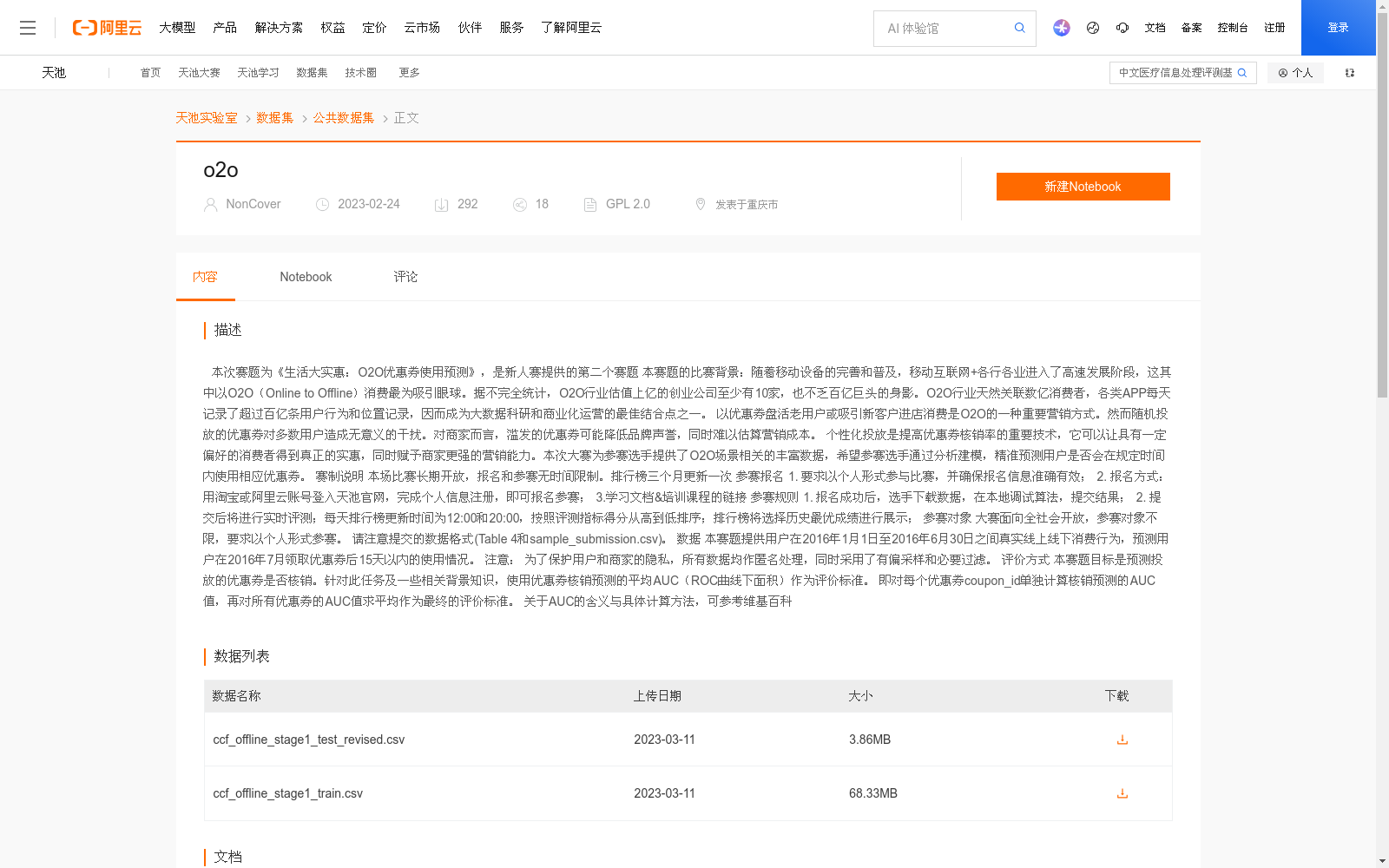Open the 权益 menu
1389x868 pixels.
[x=332, y=28]
